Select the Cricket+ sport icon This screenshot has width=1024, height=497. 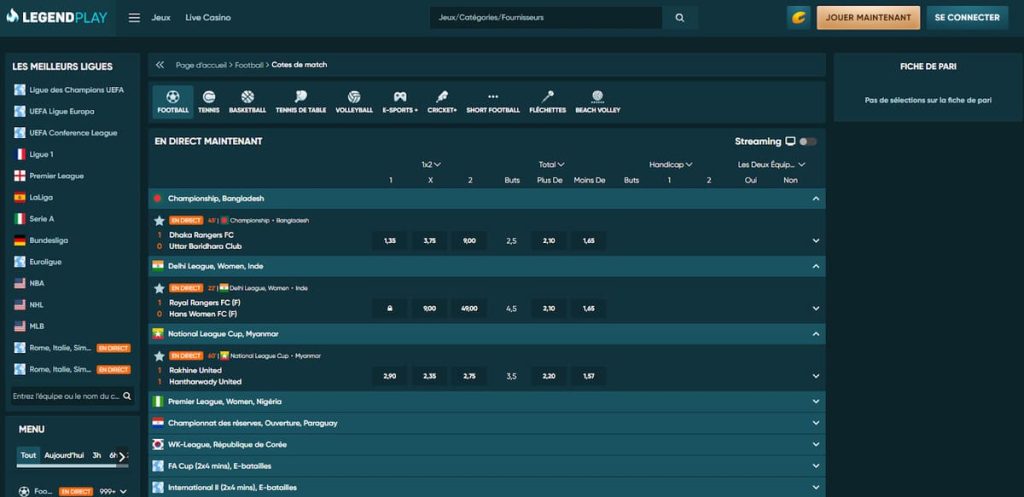[x=442, y=102]
